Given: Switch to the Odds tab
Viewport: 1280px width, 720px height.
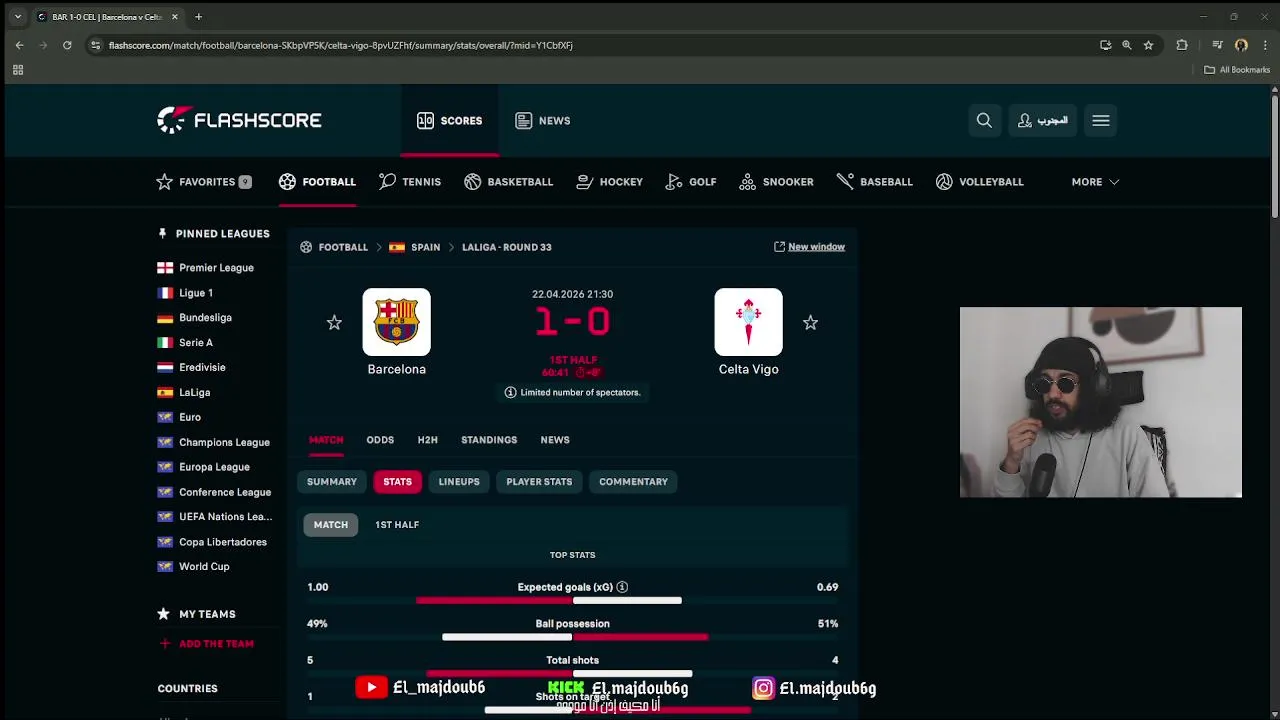Looking at the screenshot, I should [380, 440].
